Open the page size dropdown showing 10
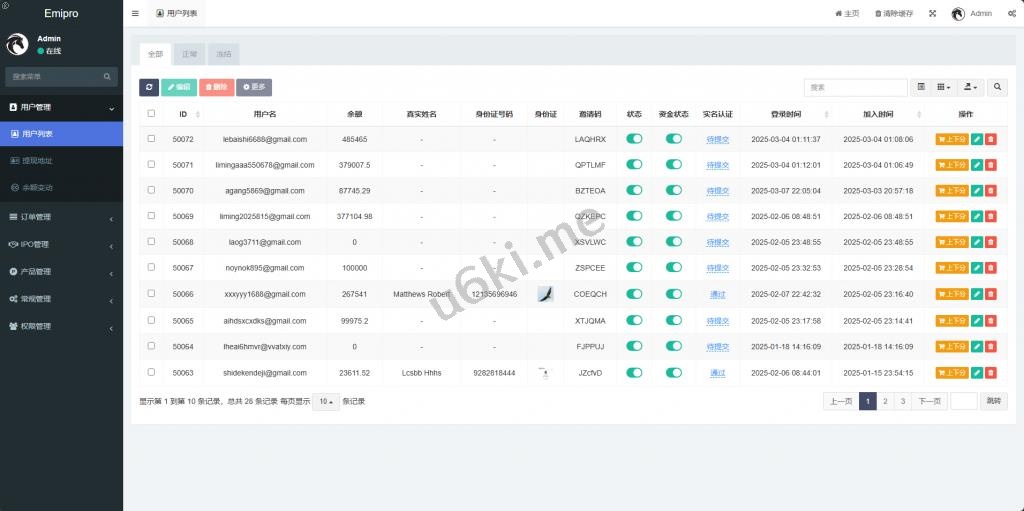The height and width of the screenshot is (511, 1024). 325,401
